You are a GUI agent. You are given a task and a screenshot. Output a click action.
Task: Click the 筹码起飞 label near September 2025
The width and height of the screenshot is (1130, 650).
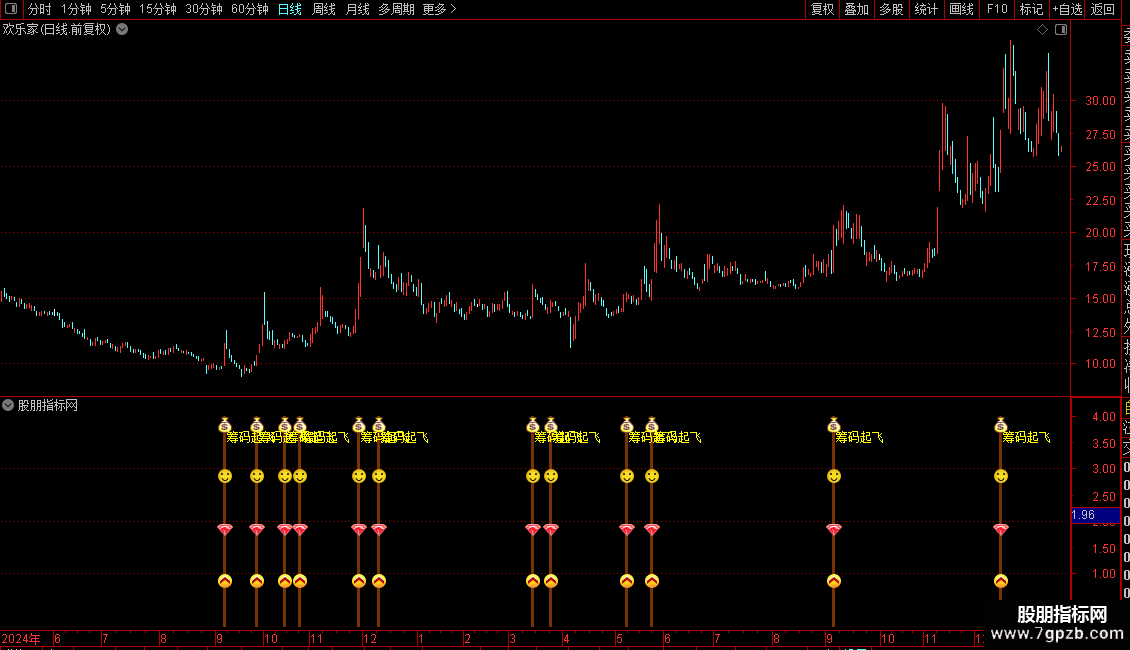(860, 437)
